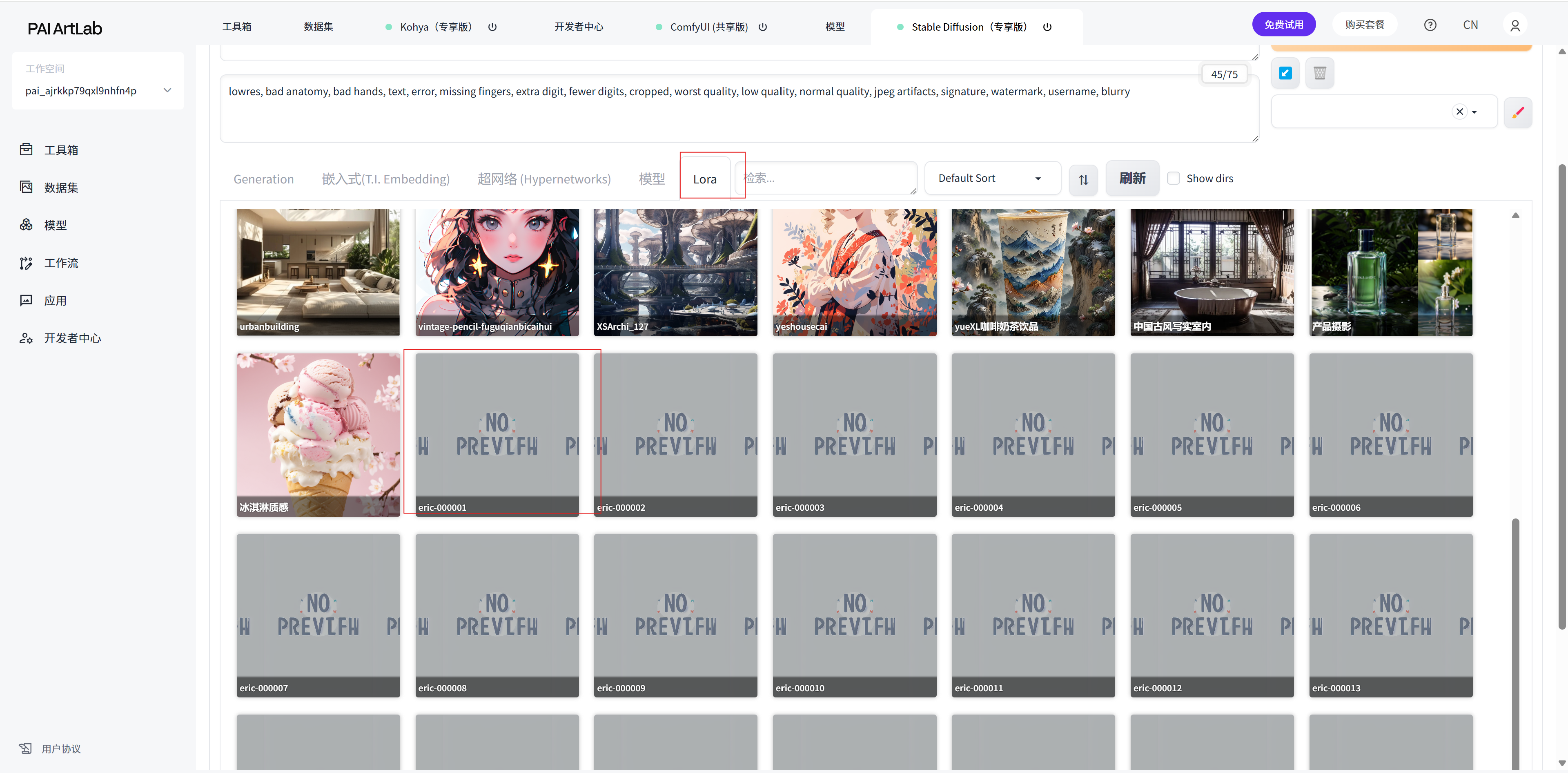
Task: Expand the workspace selector dropdown
Action: (167, 91)
